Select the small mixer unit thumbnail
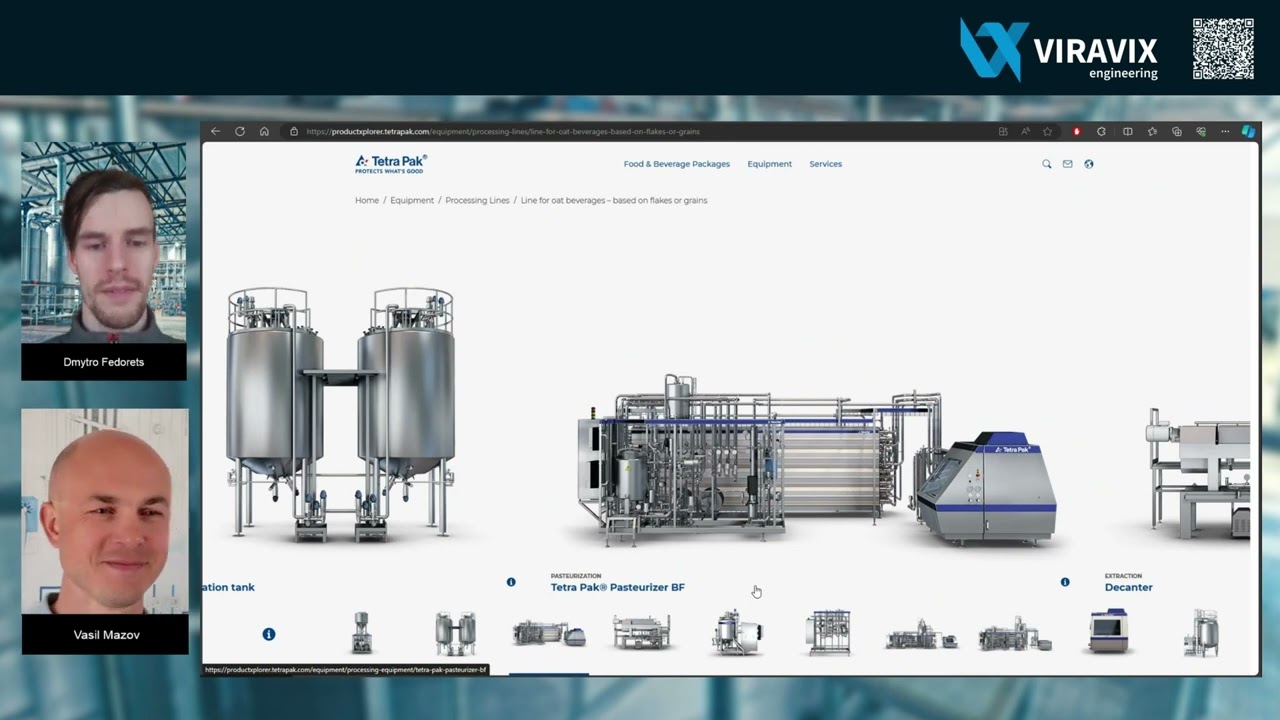The width and height of the screenshot is (1280, 720). 362,633
